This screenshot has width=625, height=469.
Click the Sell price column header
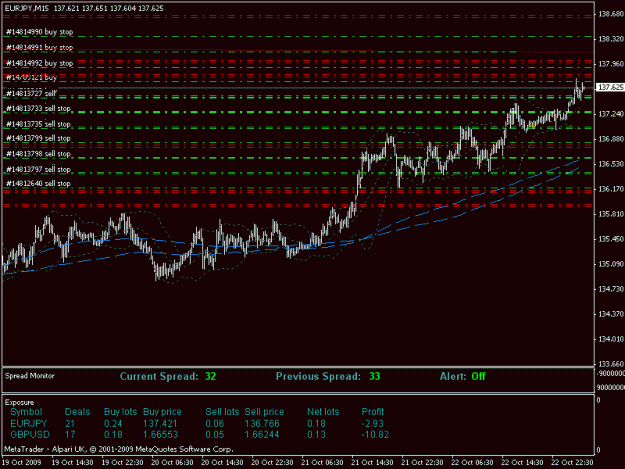[264, 412]
